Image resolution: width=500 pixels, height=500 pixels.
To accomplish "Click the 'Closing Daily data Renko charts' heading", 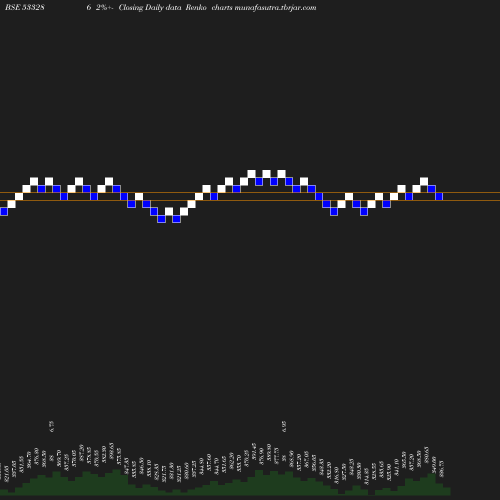I will pyautogui.click(x=176, y=8).
